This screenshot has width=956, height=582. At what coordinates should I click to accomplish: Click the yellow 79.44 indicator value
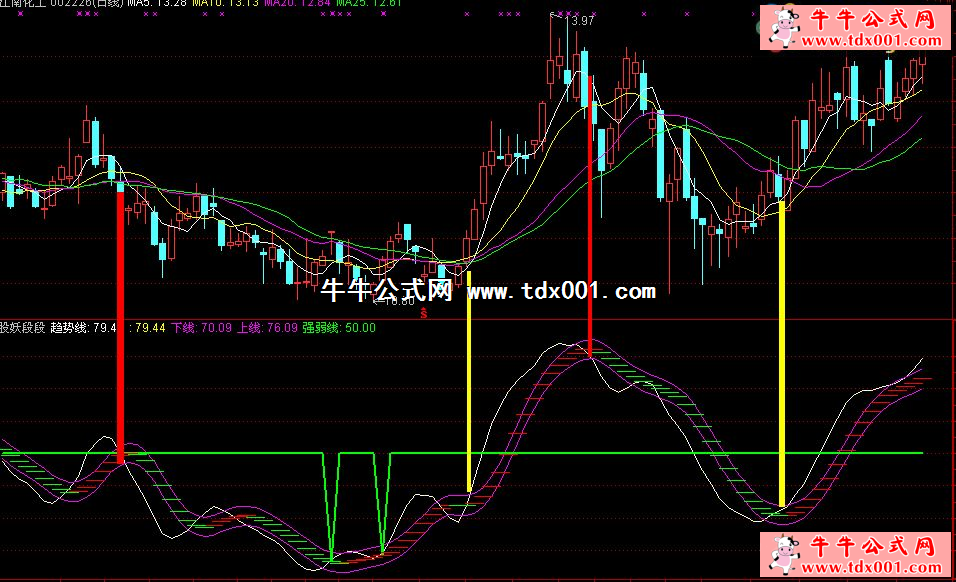[x=150, y=328]
